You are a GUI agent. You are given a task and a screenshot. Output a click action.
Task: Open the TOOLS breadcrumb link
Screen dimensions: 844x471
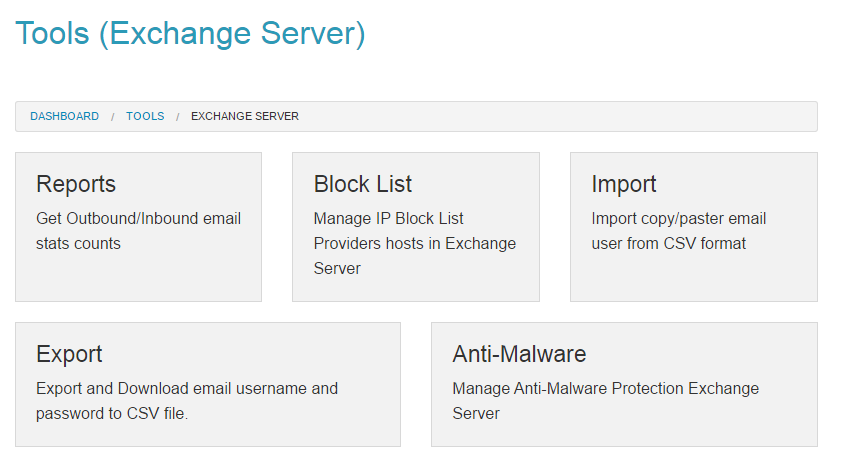(145, 116)
